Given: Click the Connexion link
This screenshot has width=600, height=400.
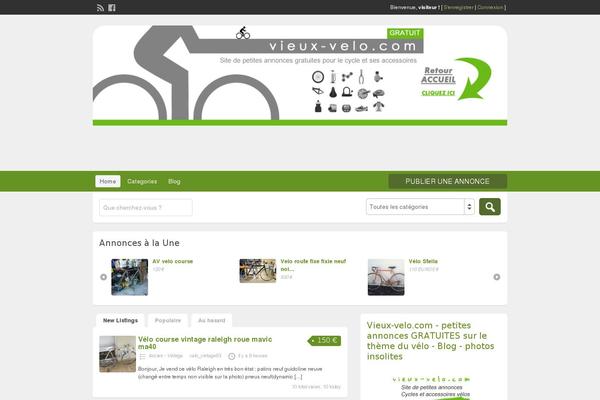Looking at the screenshot, I should (490, 7).
